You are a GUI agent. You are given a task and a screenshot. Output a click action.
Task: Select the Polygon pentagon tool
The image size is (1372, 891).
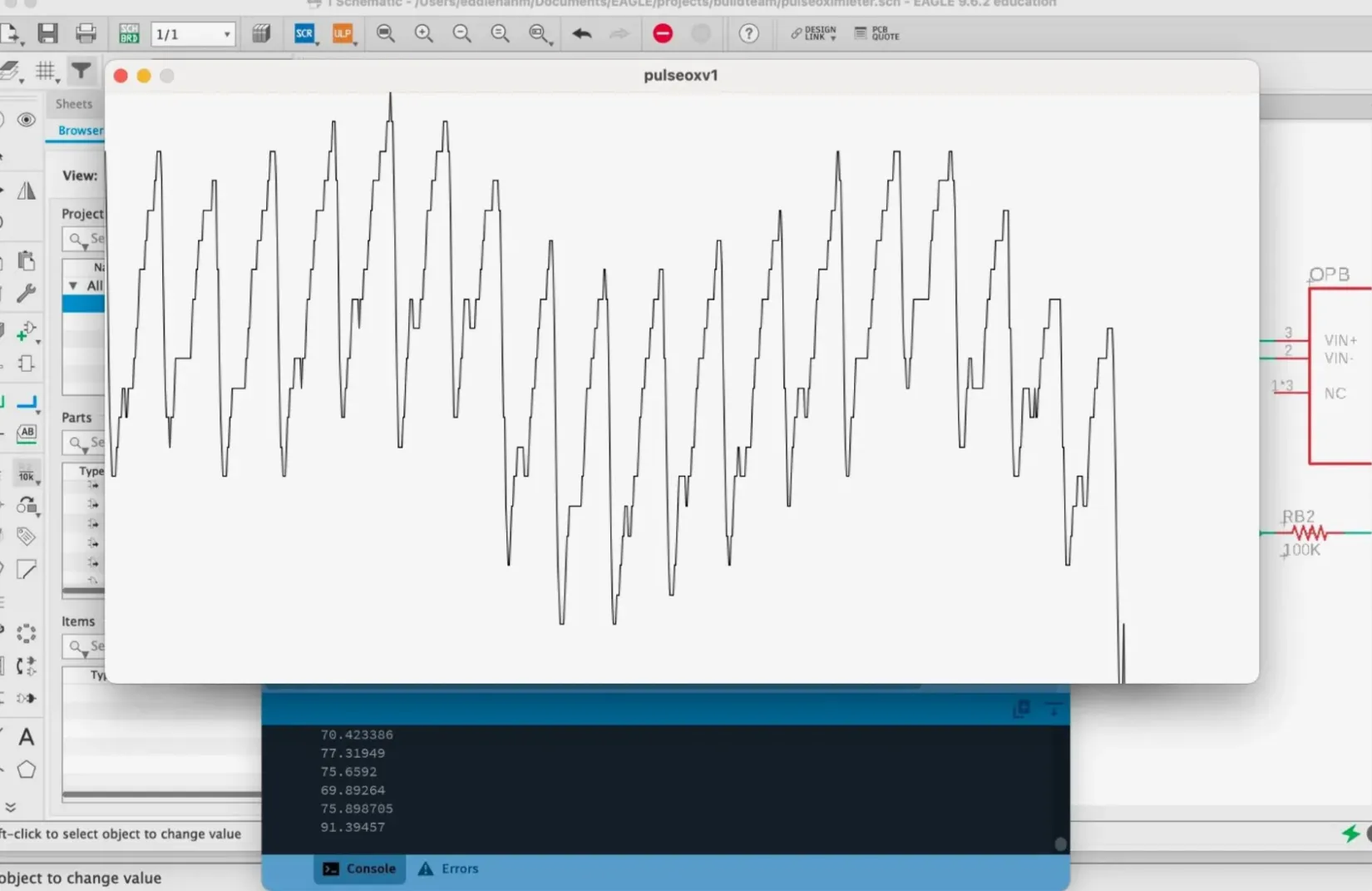[27, 770]
